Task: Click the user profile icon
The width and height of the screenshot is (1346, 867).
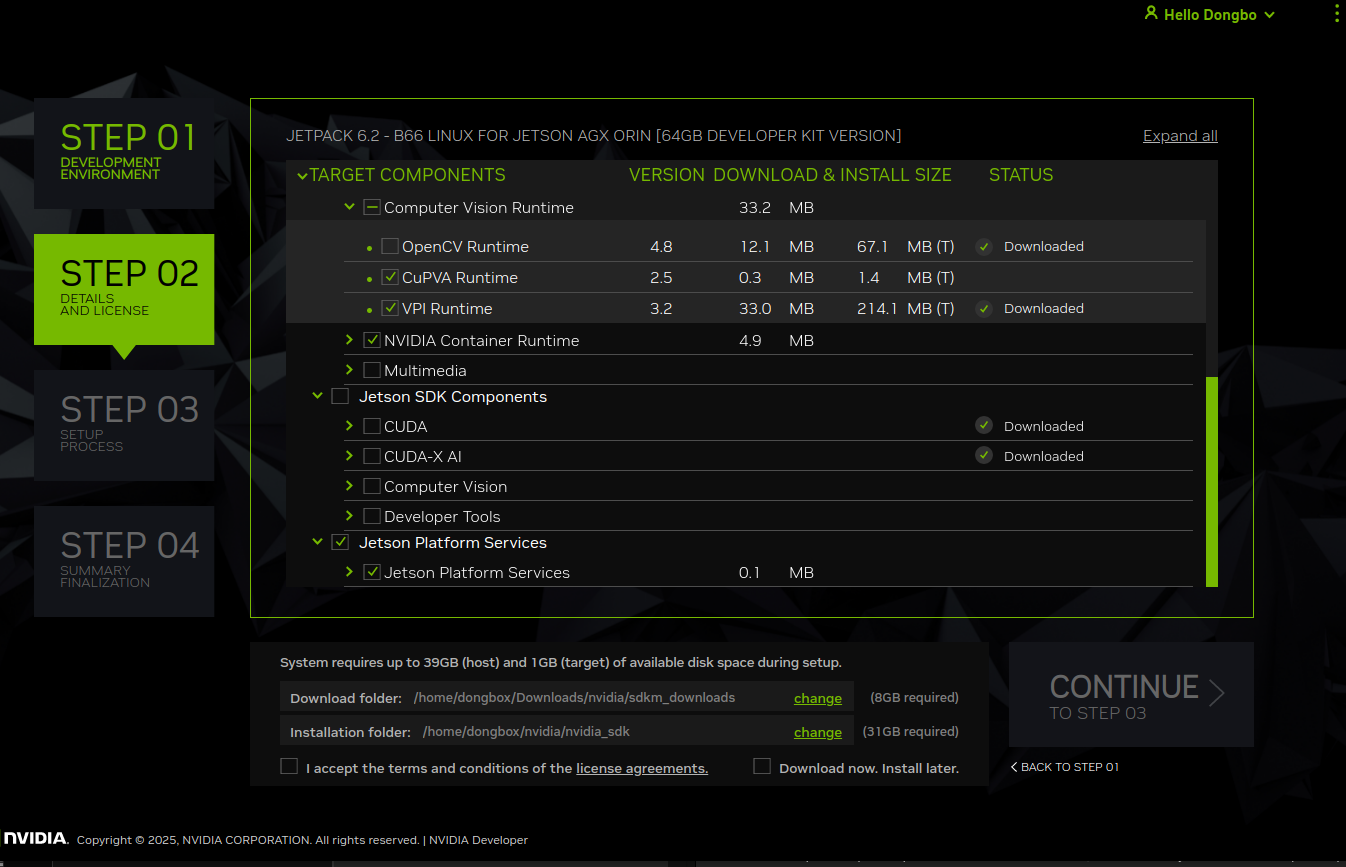Action: click(x=1151, y=14)
